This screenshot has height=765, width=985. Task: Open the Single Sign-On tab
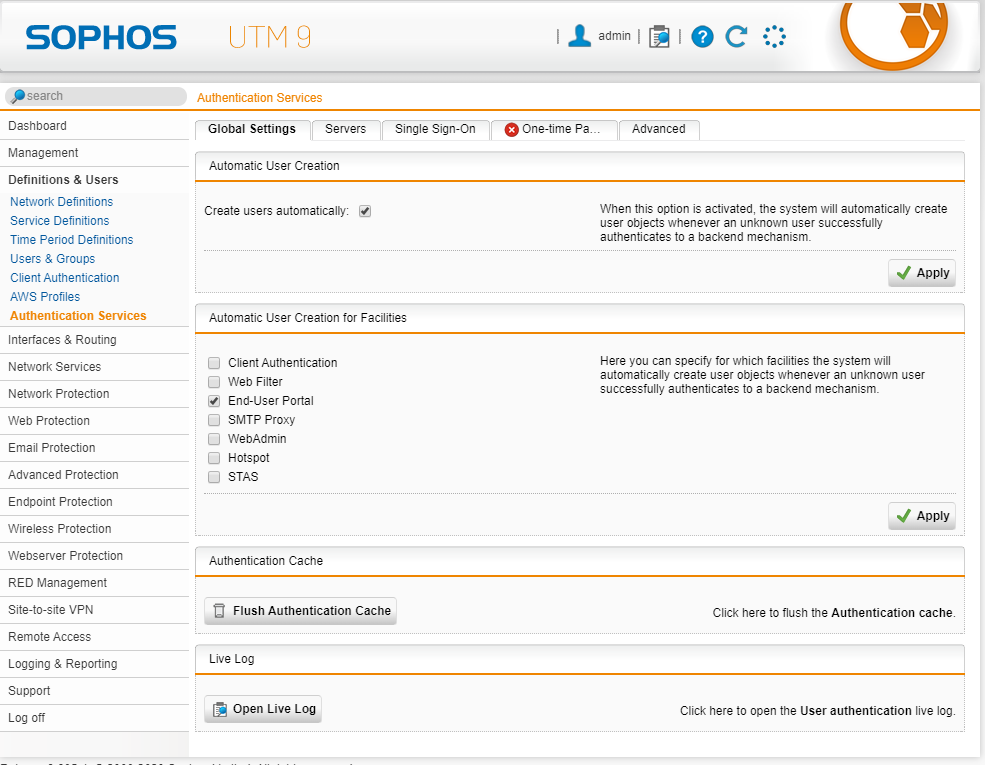coord(435,129)
